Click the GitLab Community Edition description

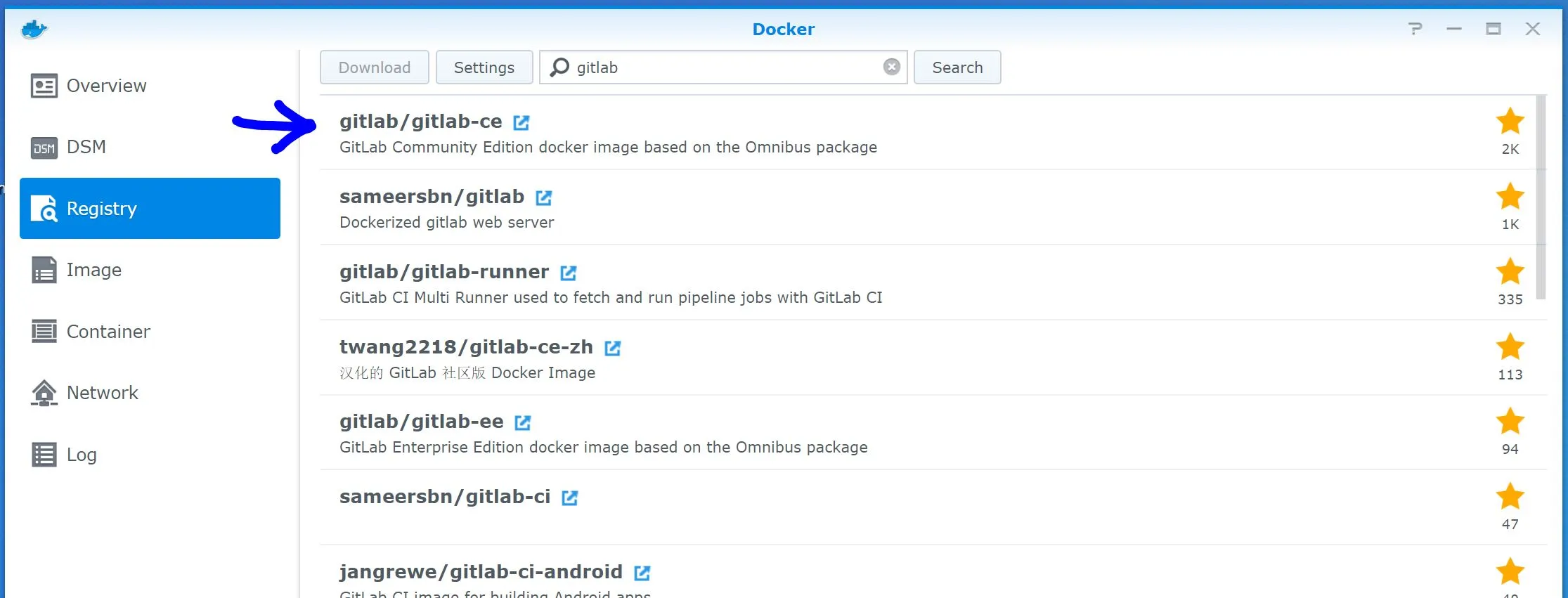[609, 148]
